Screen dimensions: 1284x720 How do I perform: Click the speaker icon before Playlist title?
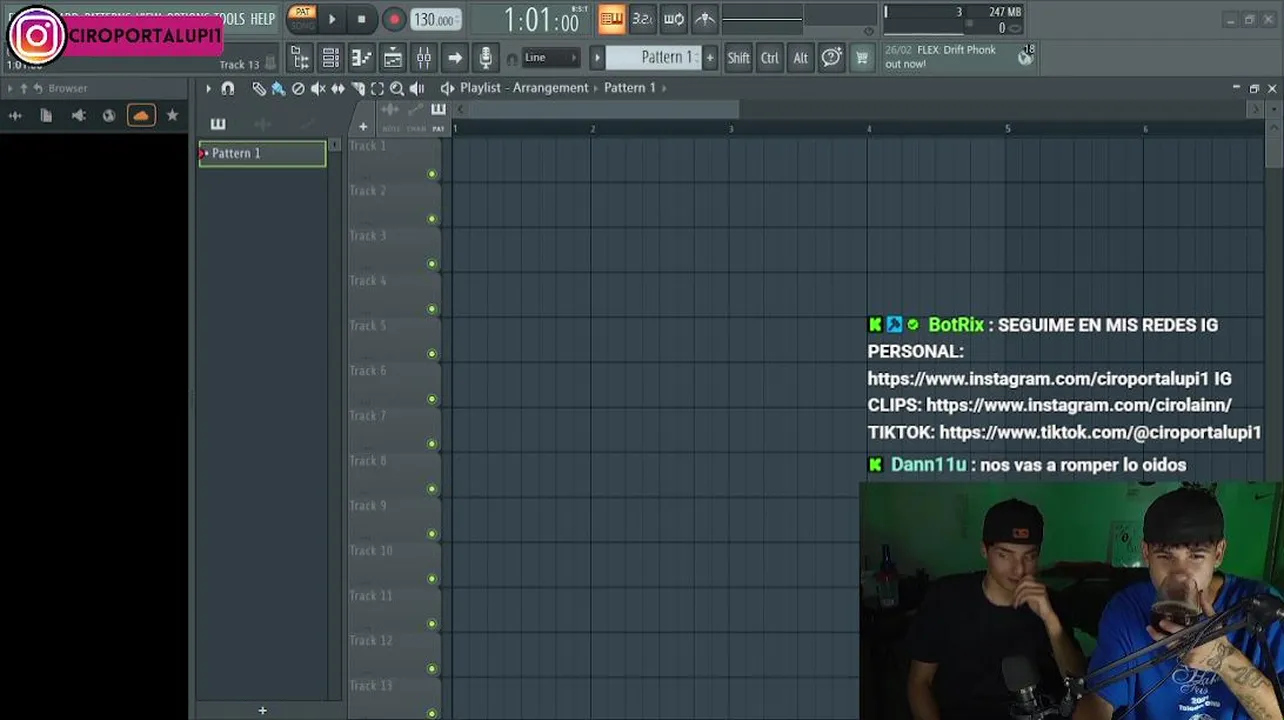point(447,88)
